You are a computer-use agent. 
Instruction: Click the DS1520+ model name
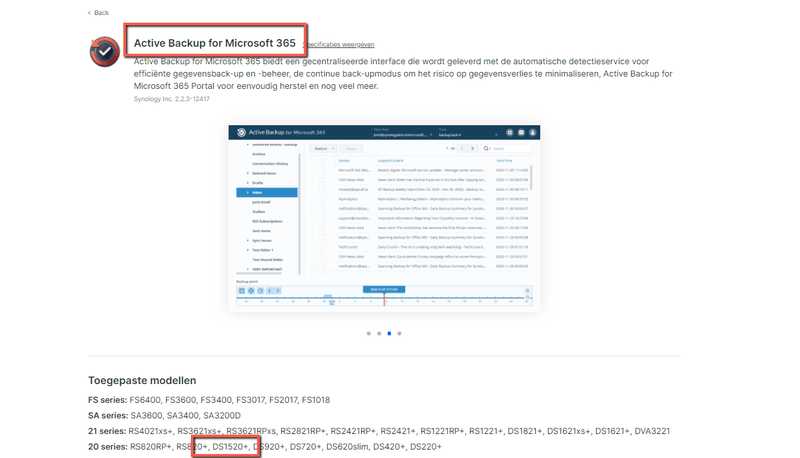pos(230,447)
